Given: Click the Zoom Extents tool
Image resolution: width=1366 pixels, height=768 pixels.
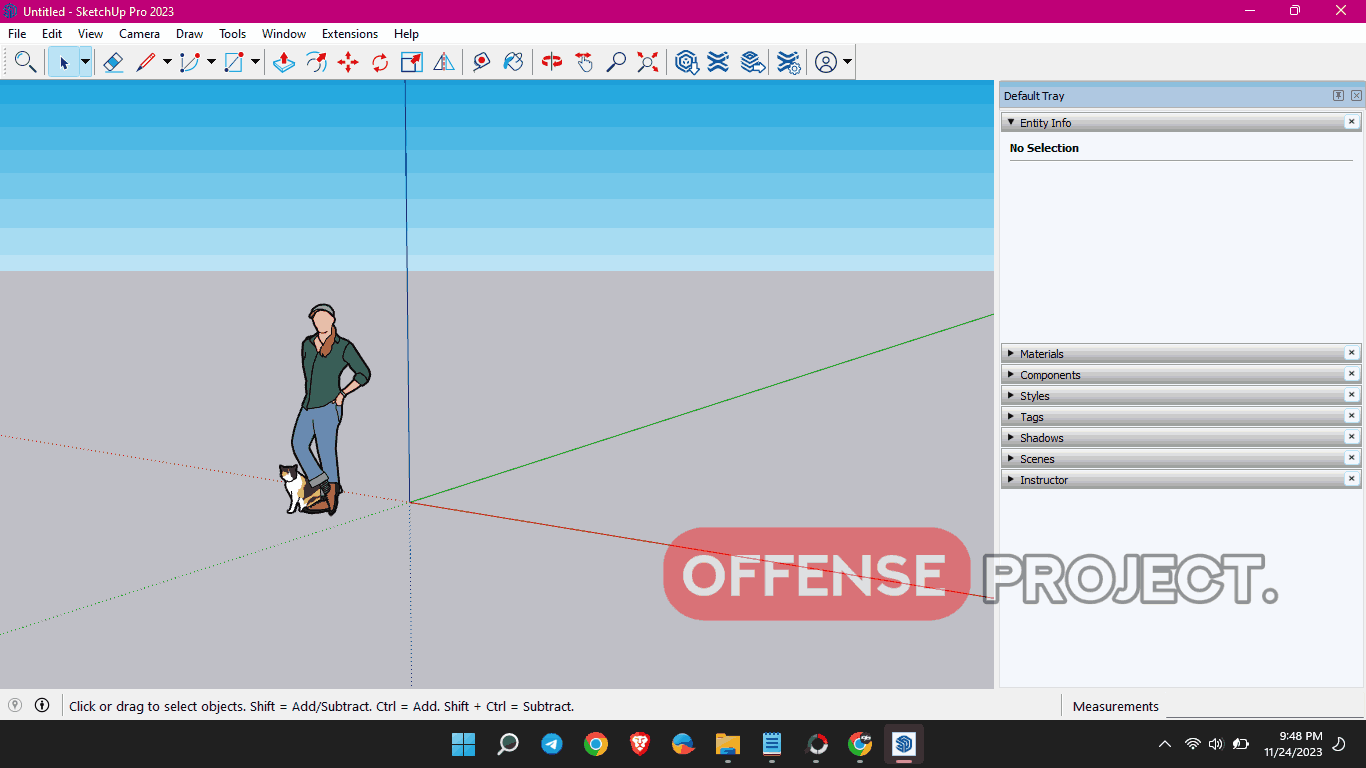Looking at the screenshot, I should click(648, 62).
